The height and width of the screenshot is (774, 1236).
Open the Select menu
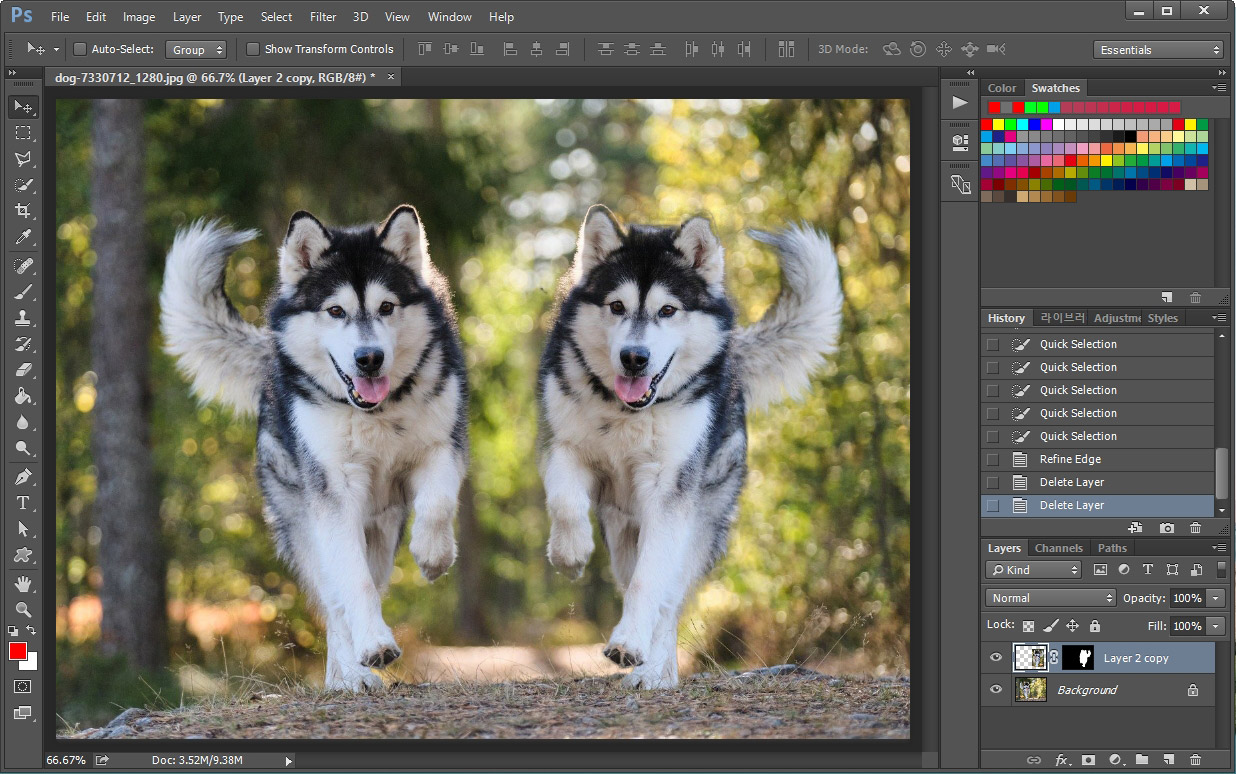point(276,17)
